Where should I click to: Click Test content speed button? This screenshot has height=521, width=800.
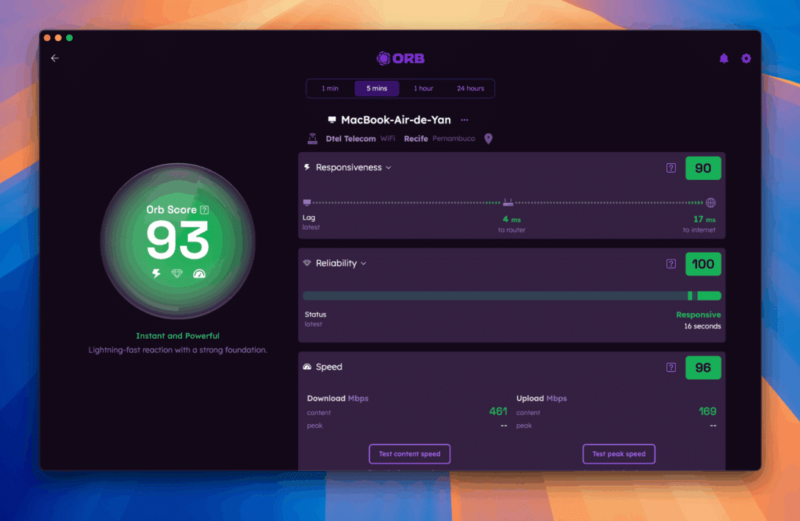click(410, 454)
